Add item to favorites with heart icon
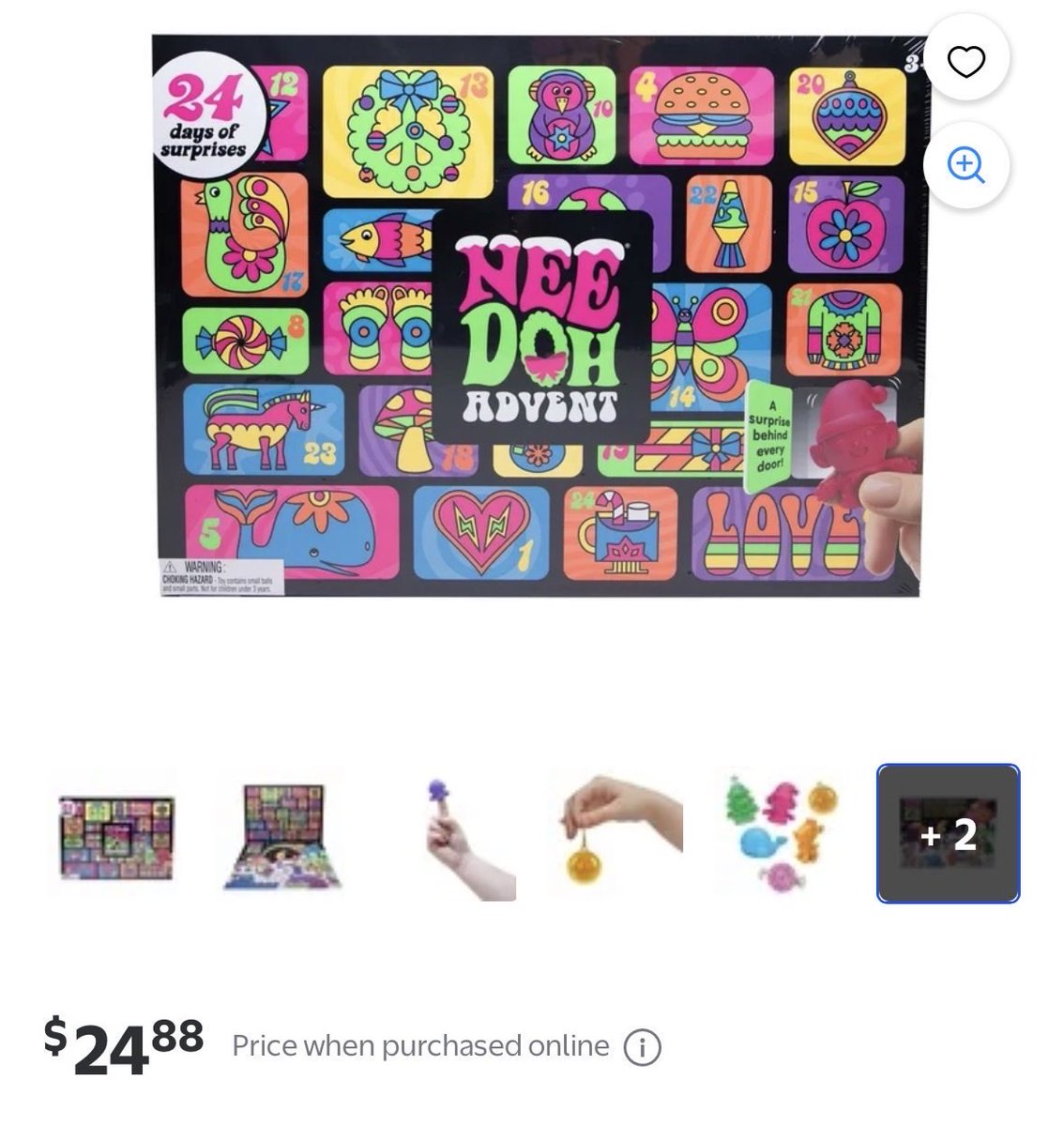1064x1126 pixels. coord(966,62)
